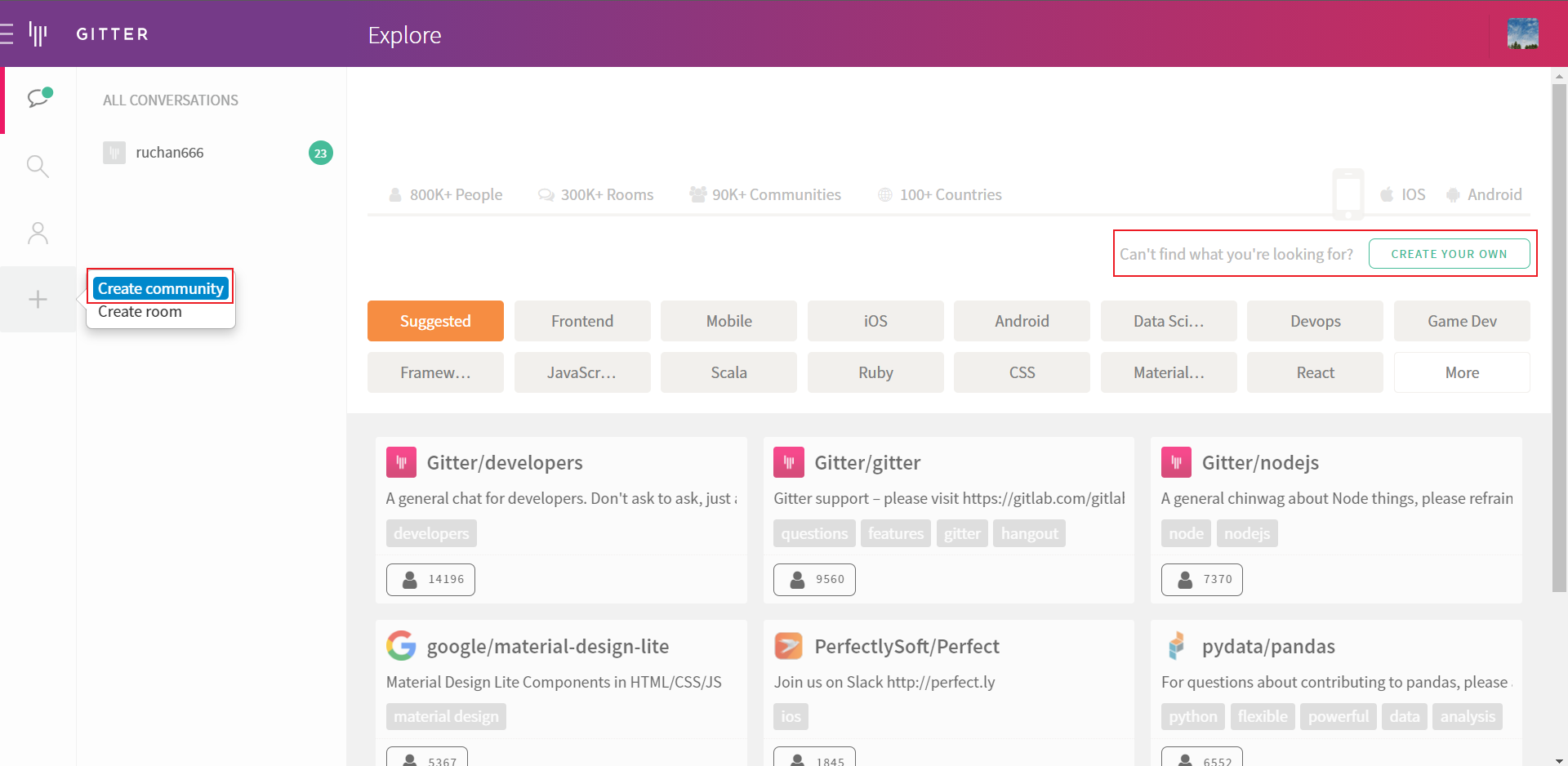Select the iOS category tab
Viewport: 1568px width, 766px height.
pos(875,321)
